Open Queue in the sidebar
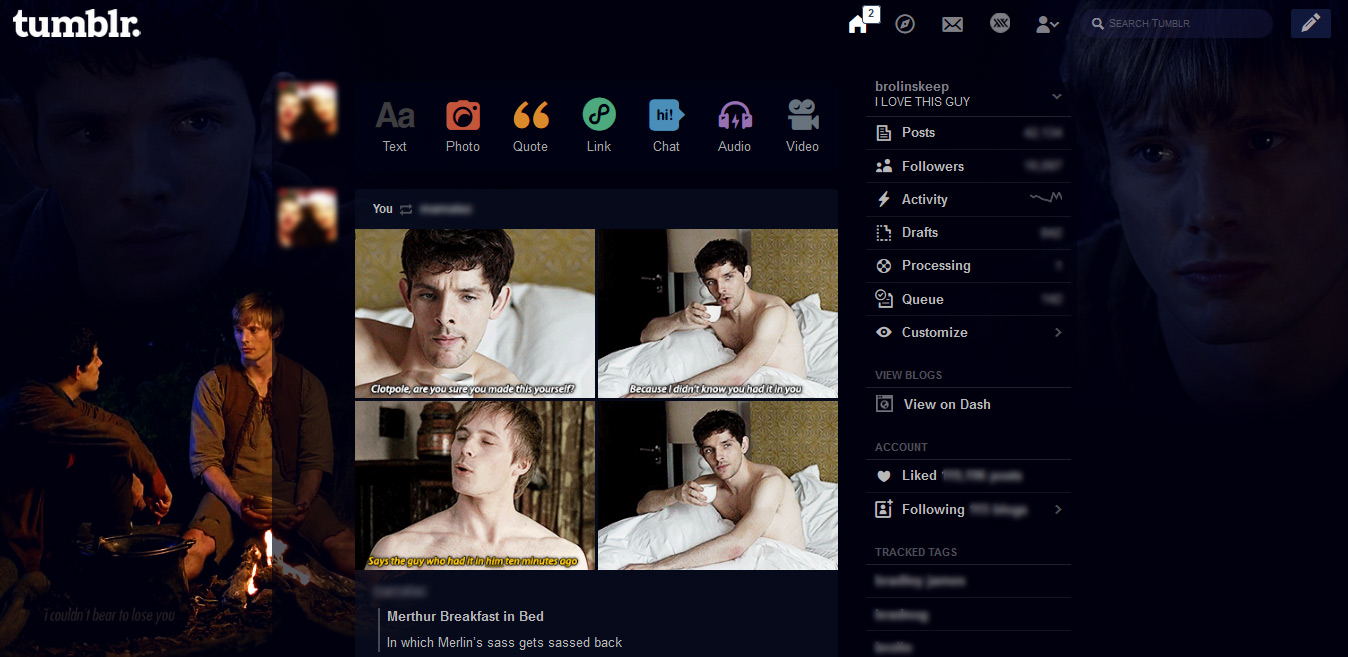 968,299
